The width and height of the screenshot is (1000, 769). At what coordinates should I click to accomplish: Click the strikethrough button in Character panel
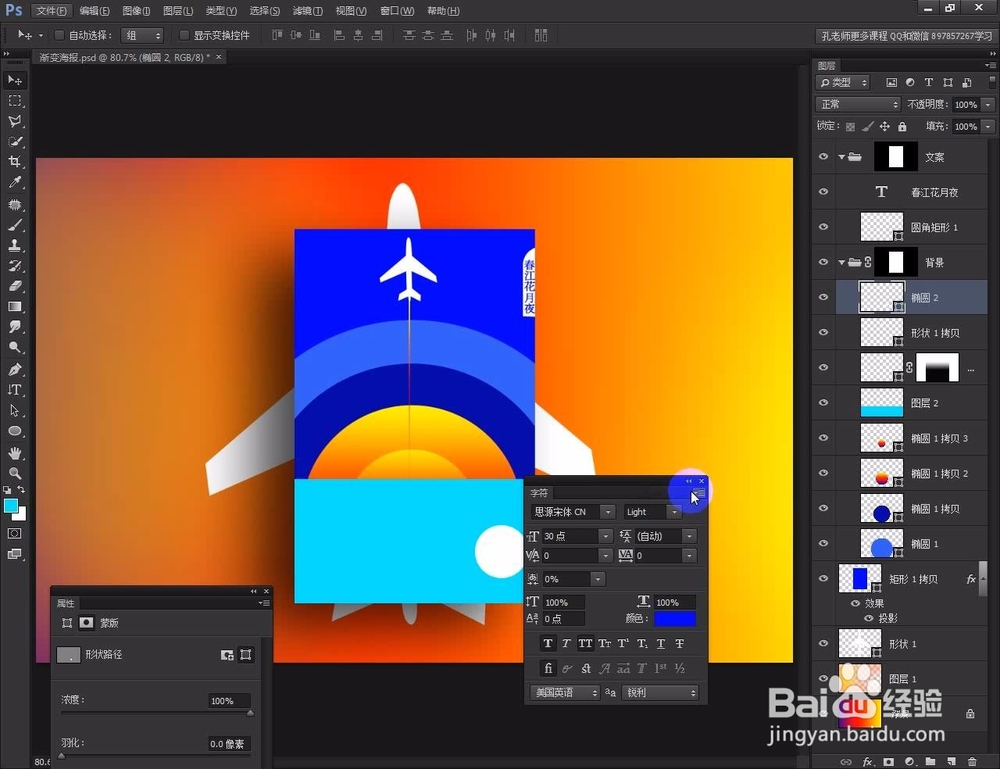click(x=679, y=643)
